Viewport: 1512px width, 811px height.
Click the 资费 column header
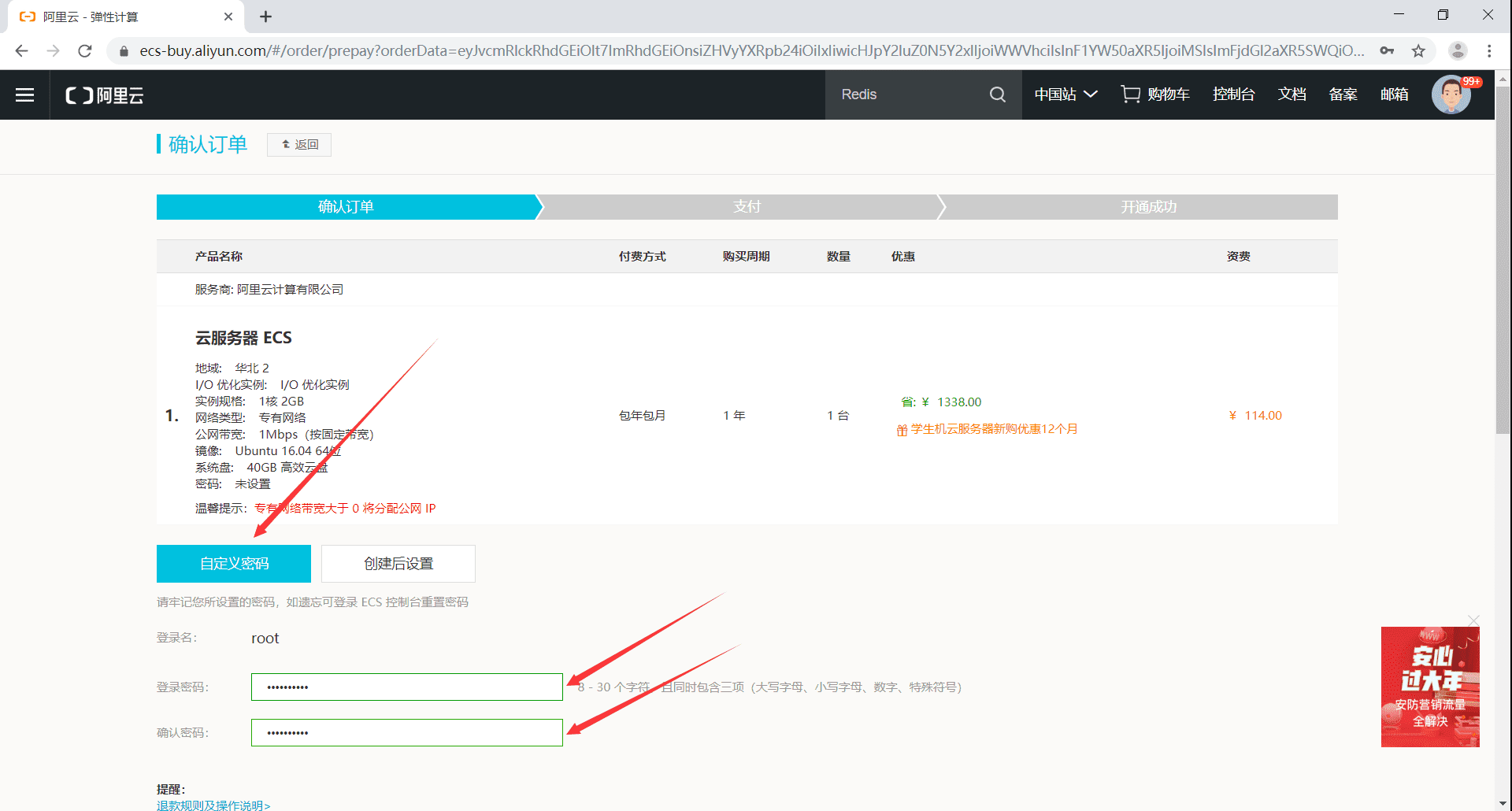1238,257
